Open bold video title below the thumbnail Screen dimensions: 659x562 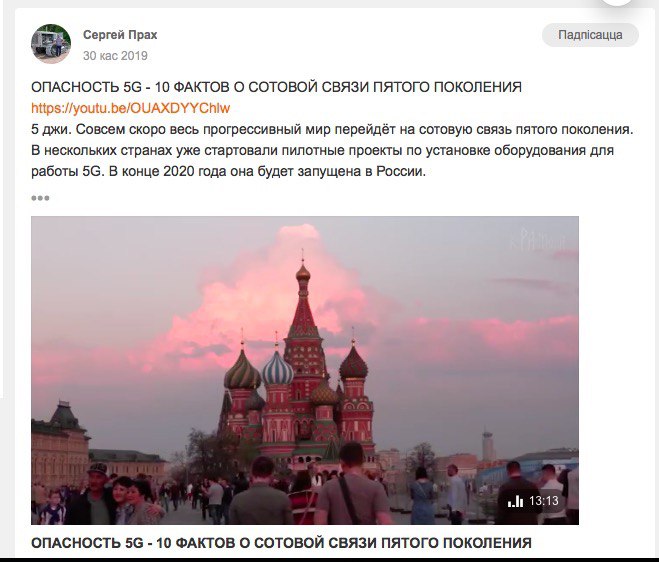pyautogui.click(x=281, y=543)
